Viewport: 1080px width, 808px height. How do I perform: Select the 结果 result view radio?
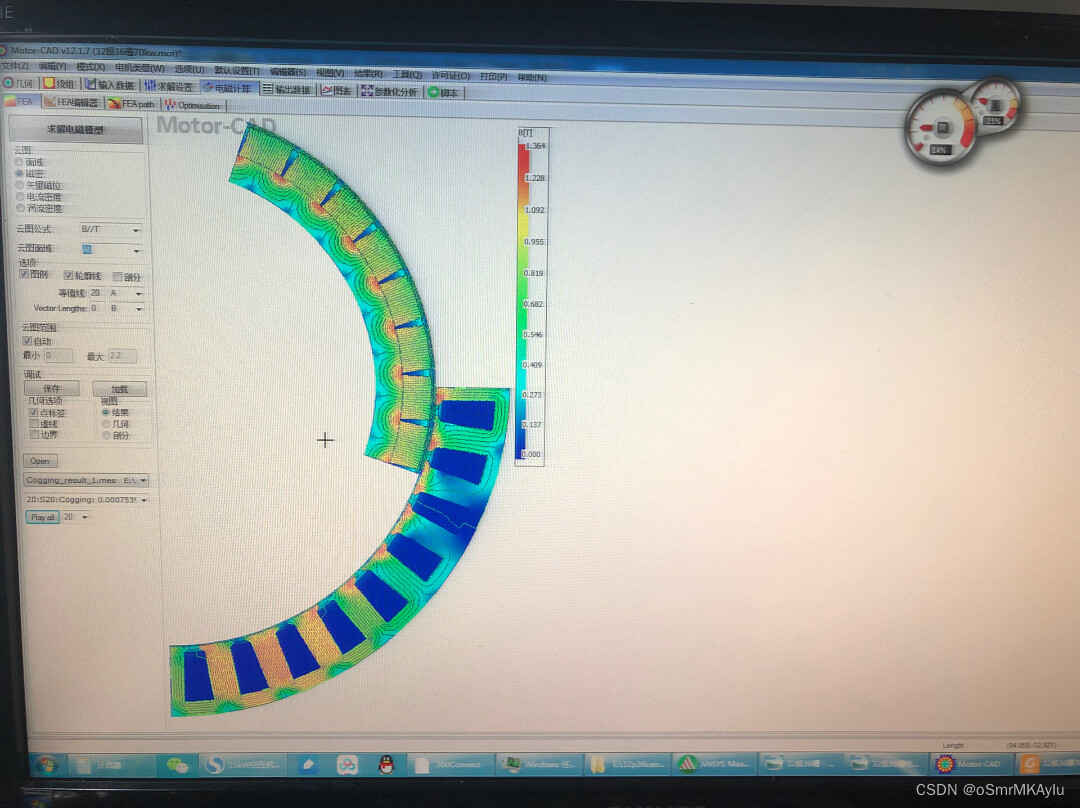(105, 413)
